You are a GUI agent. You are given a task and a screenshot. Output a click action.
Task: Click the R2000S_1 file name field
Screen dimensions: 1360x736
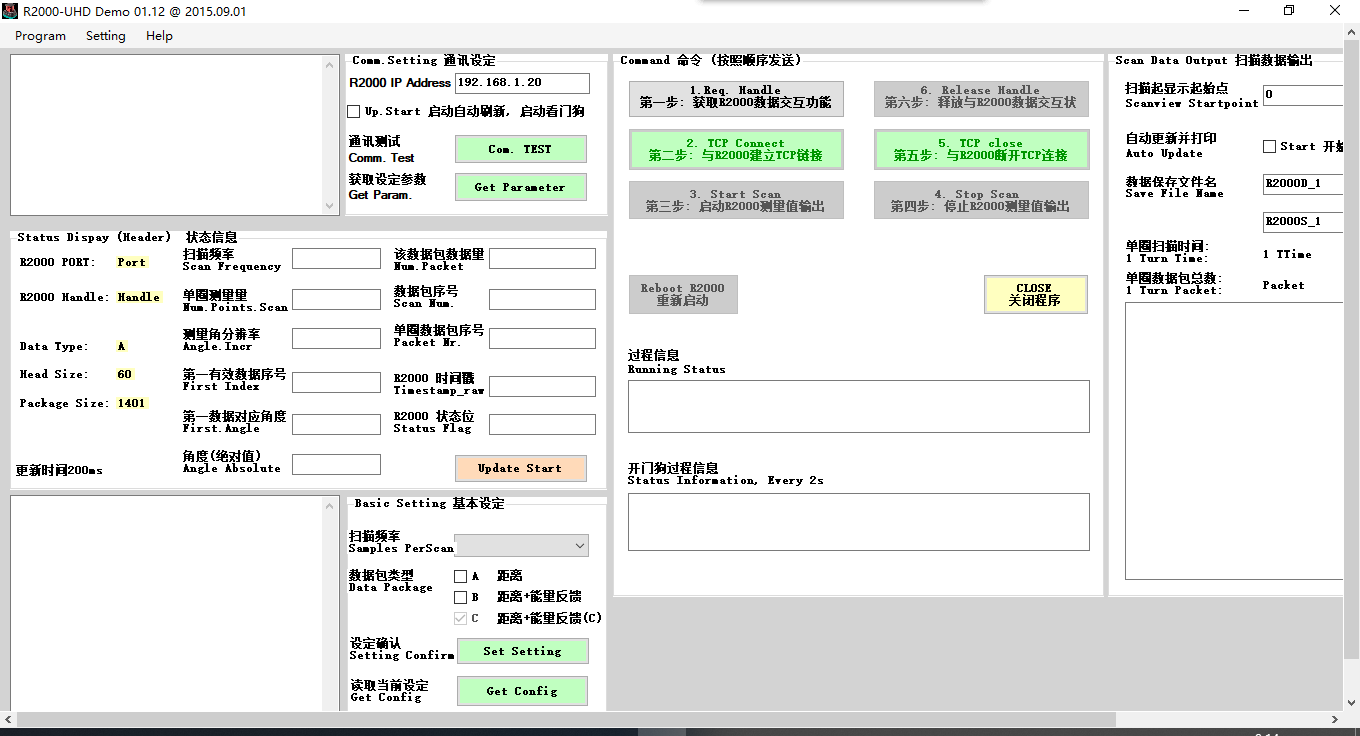click(x=1302, y=222)
